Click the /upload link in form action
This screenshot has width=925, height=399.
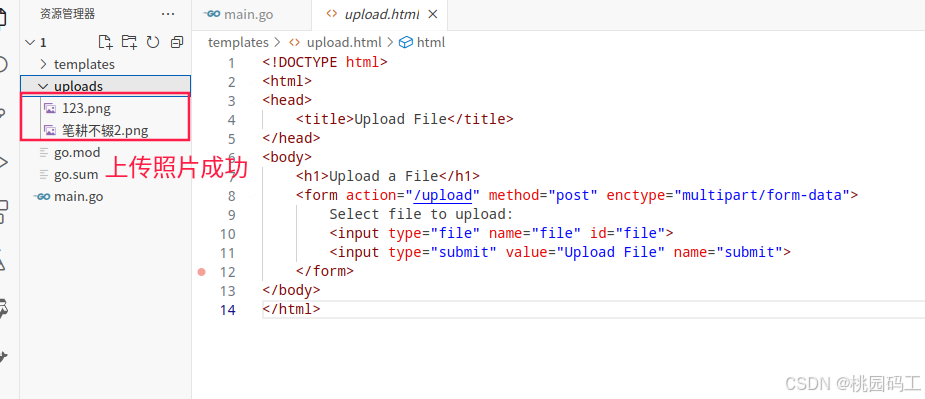point(442,195)
